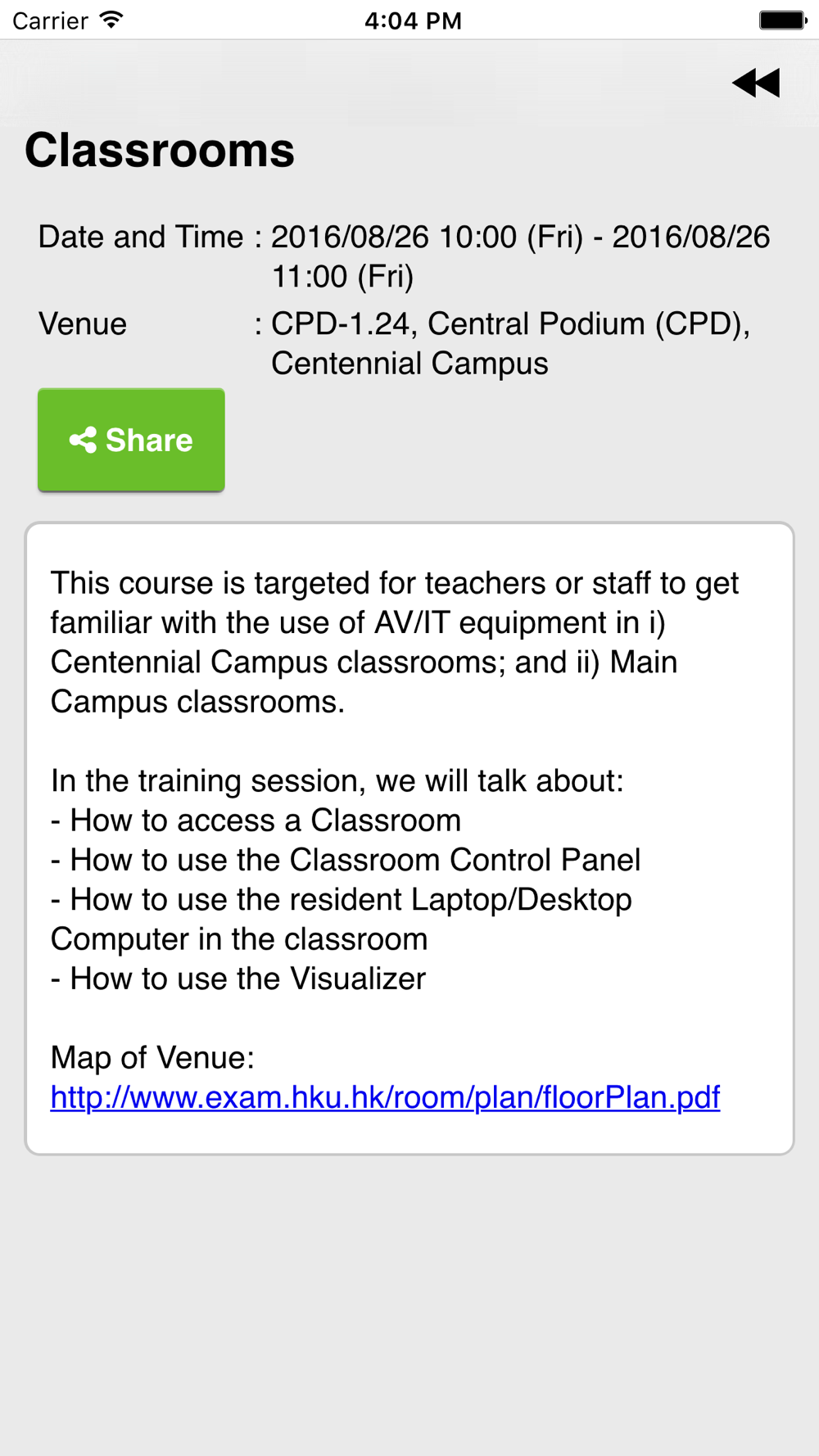Tap the Carrier text in status bar
Screen dimensions: 819x1456
tap(50, 20)
